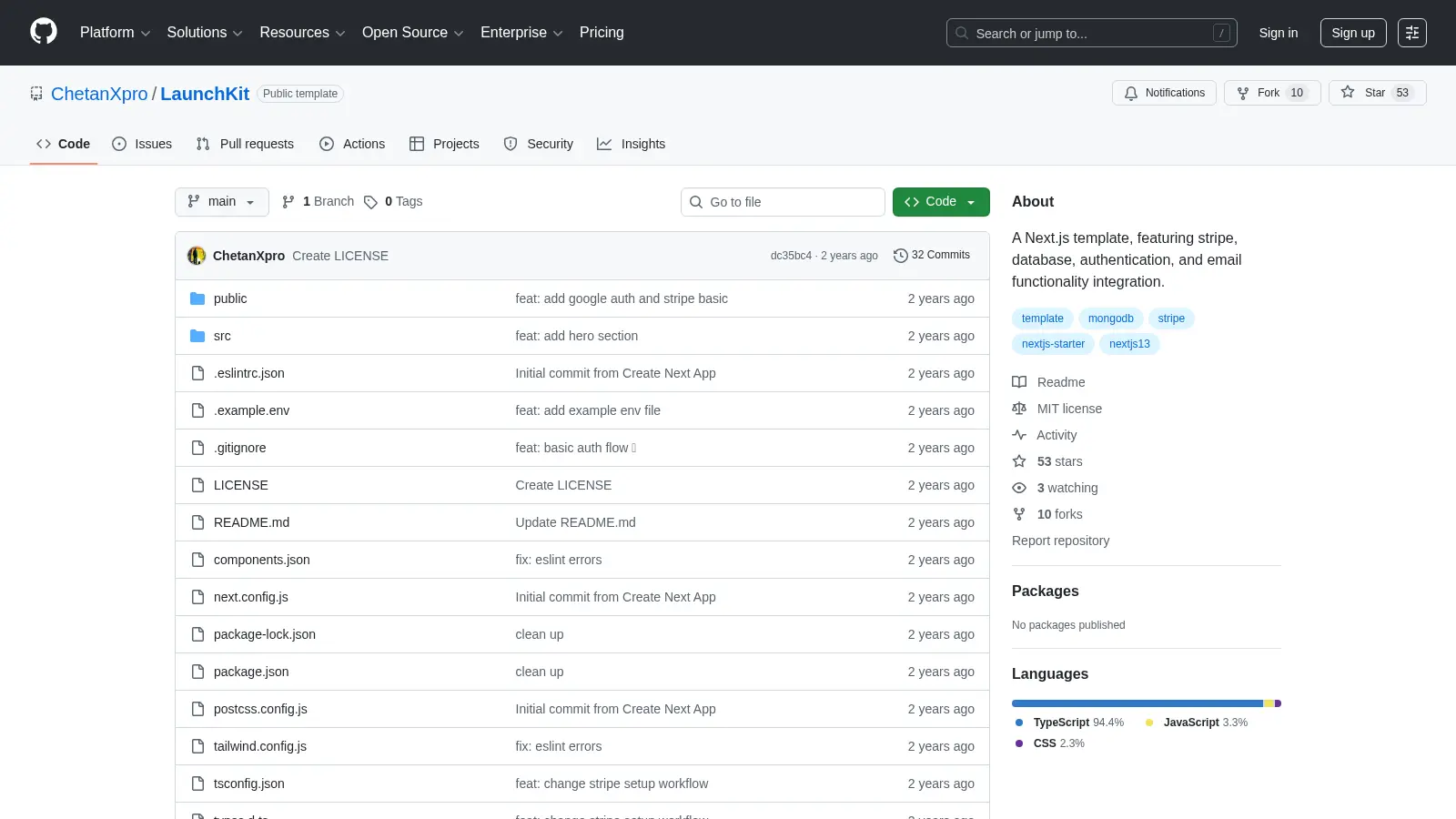Click the book icon beside Readme
Image resolution: width=1456 pixels, height=819 pixels.
tap(1019, 382)
